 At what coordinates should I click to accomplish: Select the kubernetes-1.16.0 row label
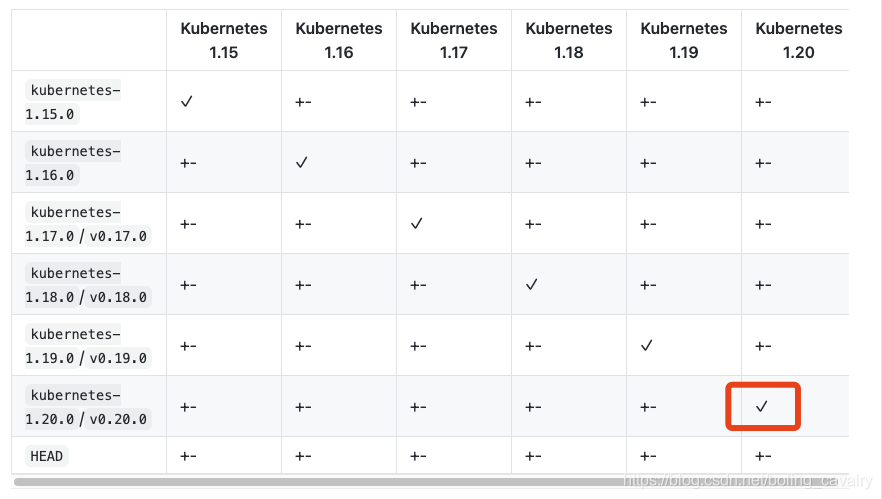[x=73, y=163]
